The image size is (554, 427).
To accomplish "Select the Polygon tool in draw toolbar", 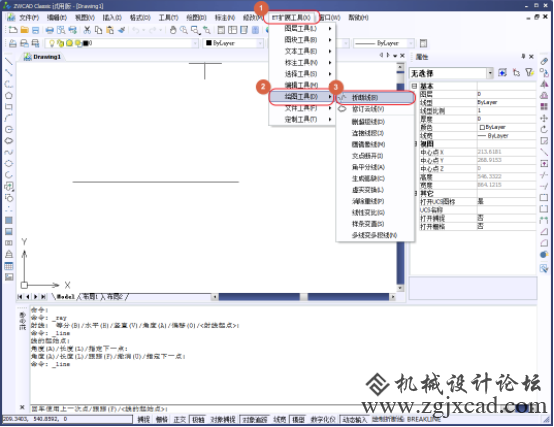I will 9,95.
